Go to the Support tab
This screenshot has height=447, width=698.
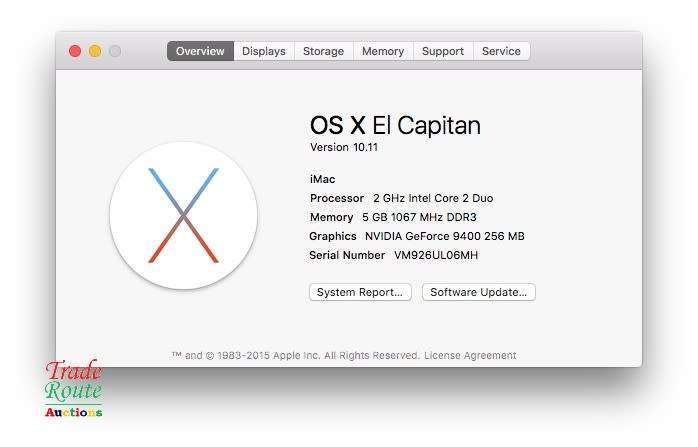443,51
